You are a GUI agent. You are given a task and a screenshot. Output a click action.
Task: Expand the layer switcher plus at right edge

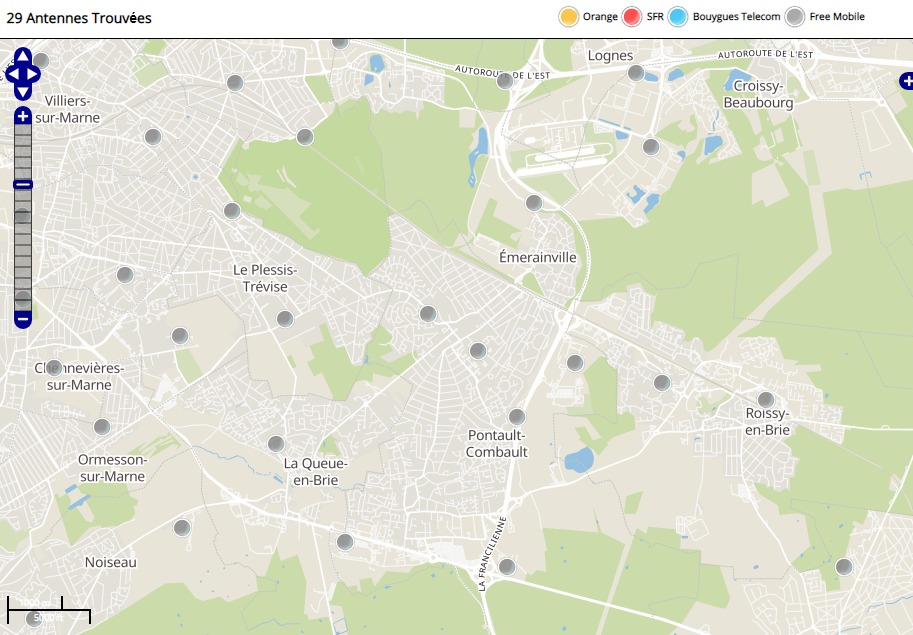pyautogui.click(x=905, y=82)
